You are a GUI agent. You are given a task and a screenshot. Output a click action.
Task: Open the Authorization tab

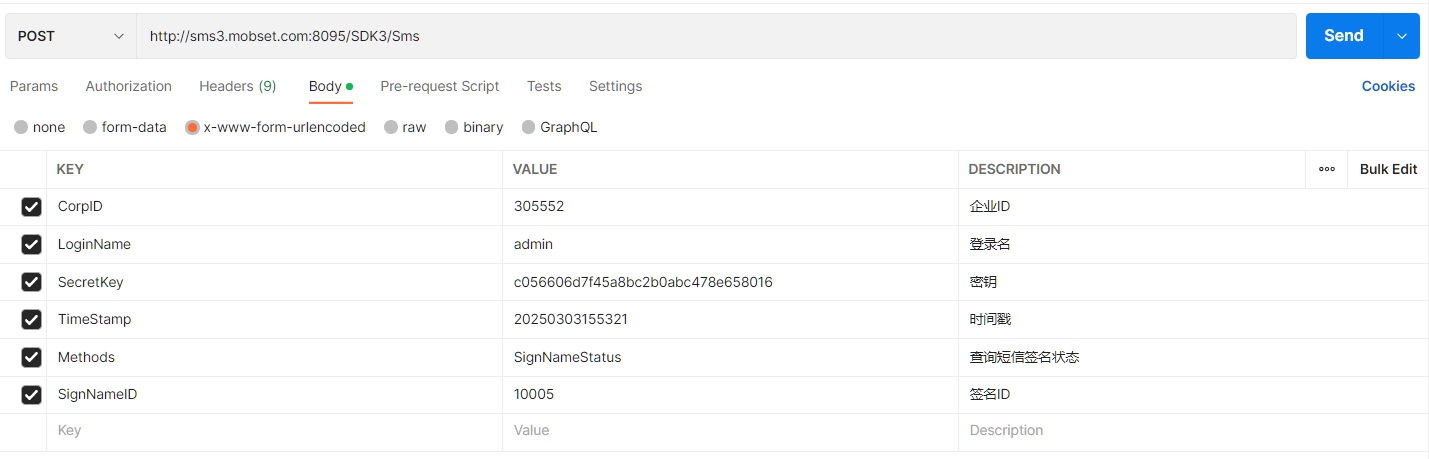click(128, 86)
